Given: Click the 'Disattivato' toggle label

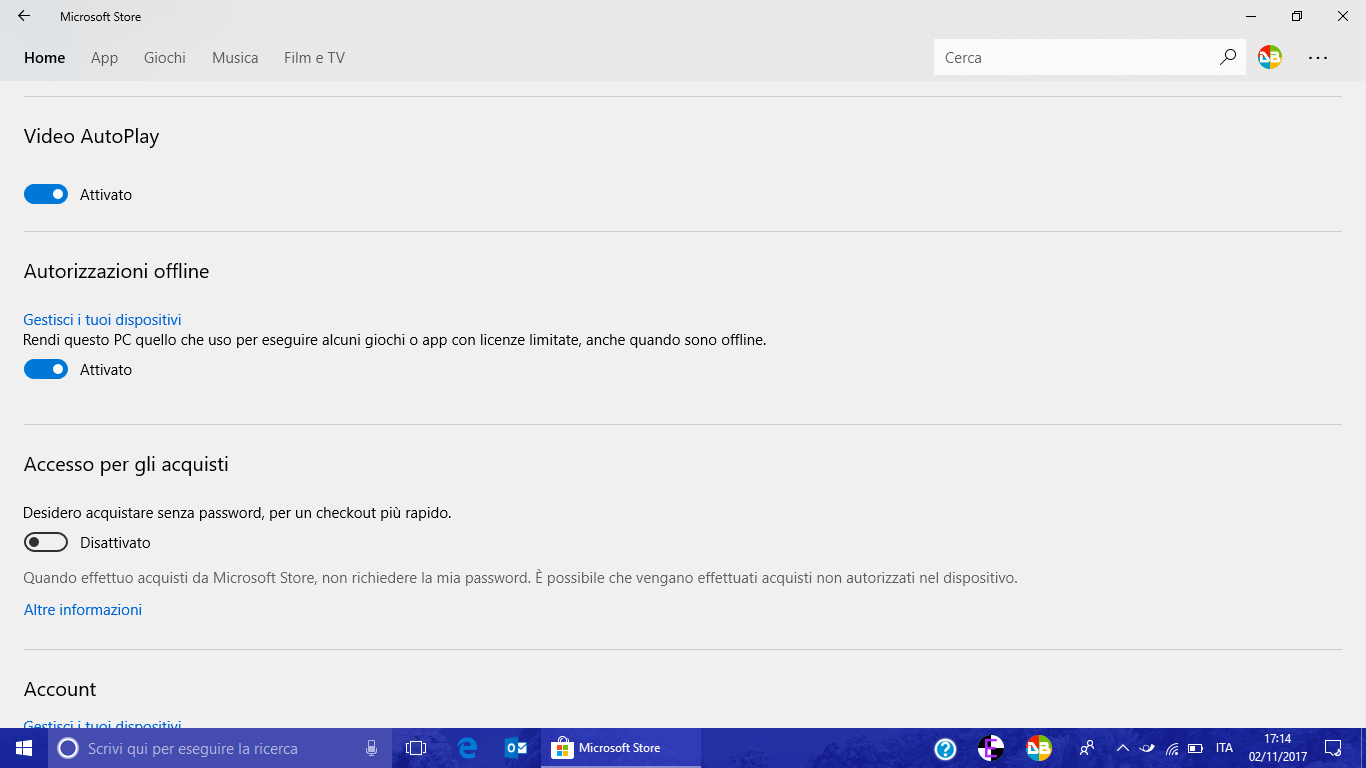Looking at the screenshot, I should (x=115, y=543).
